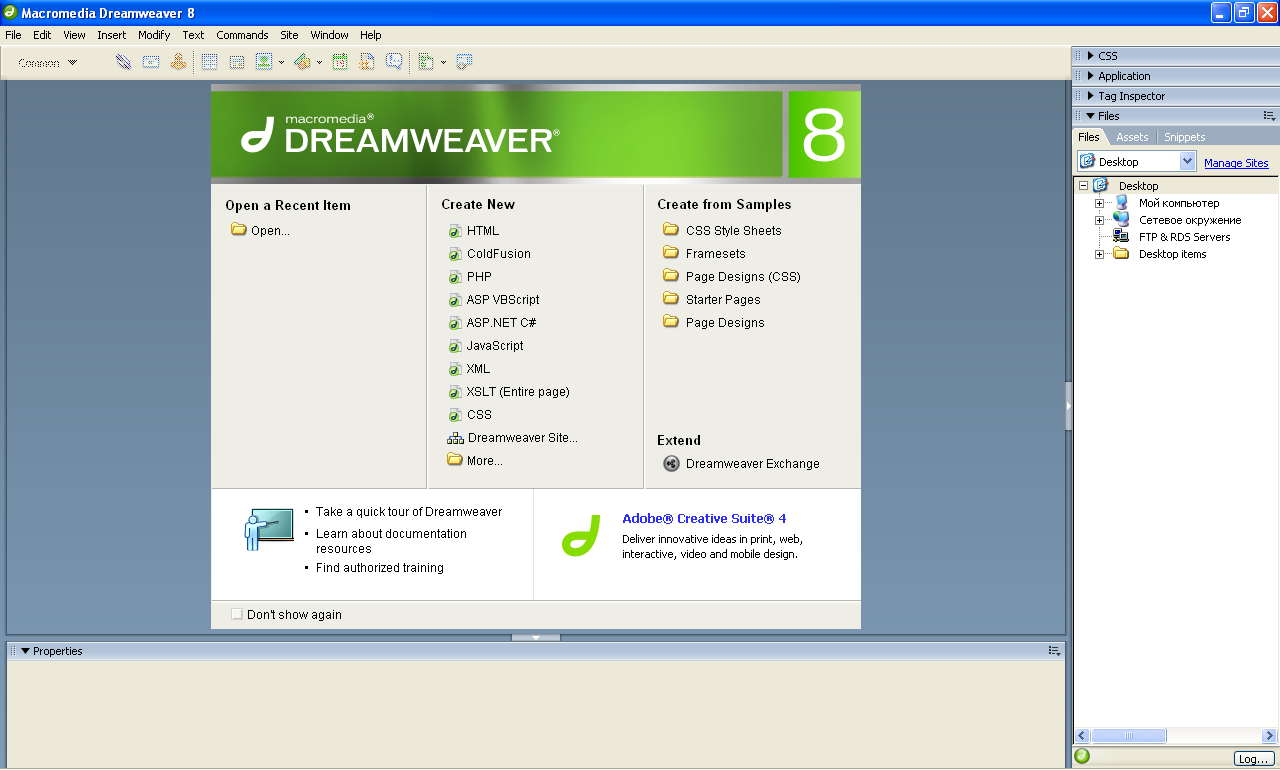The width and height of the screenshot is (1280, 770).
Task: Open the Modify menu
Action: pyautogui.click(x=154, y=35)
